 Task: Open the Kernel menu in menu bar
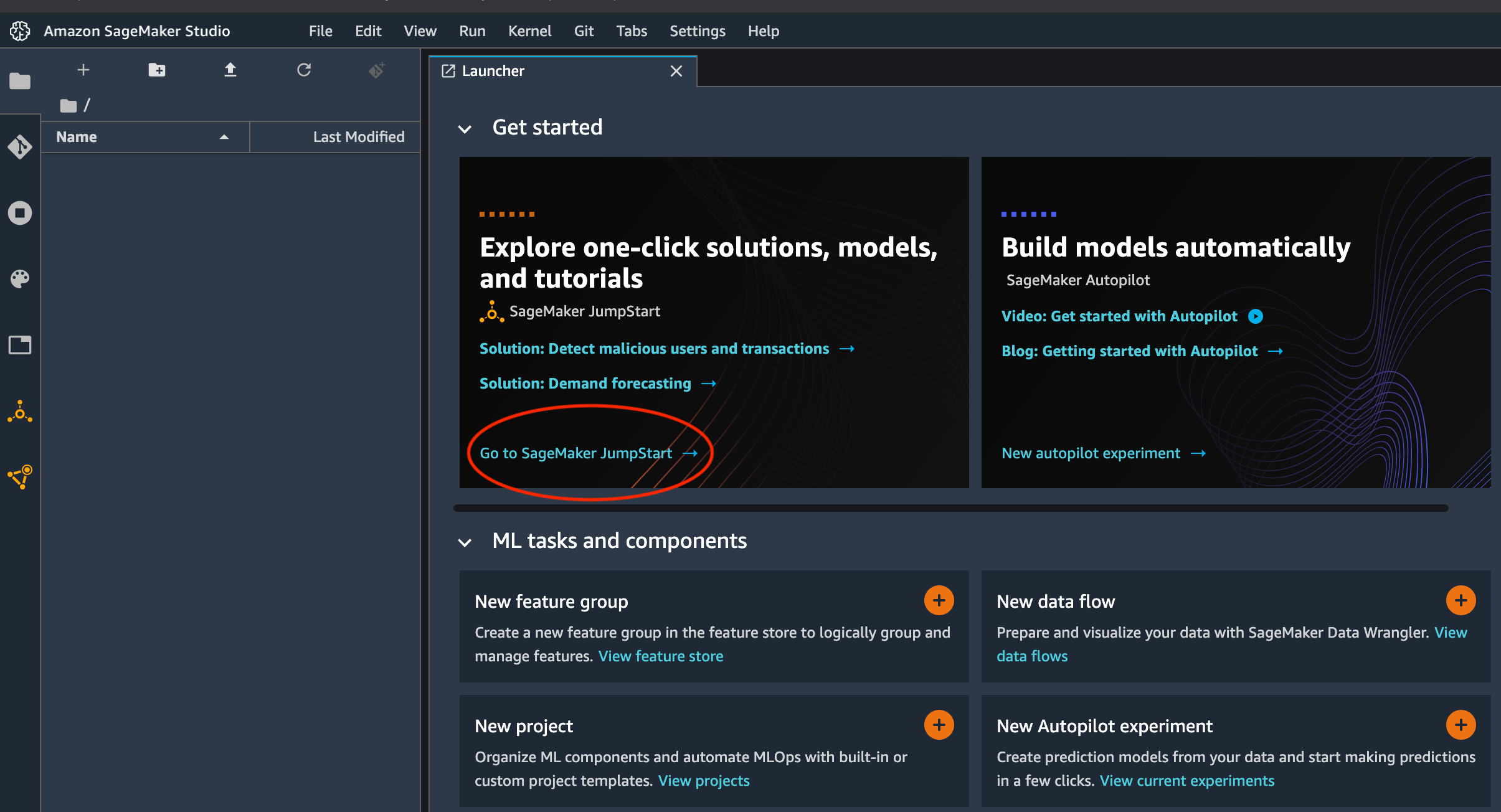(530, 30)
